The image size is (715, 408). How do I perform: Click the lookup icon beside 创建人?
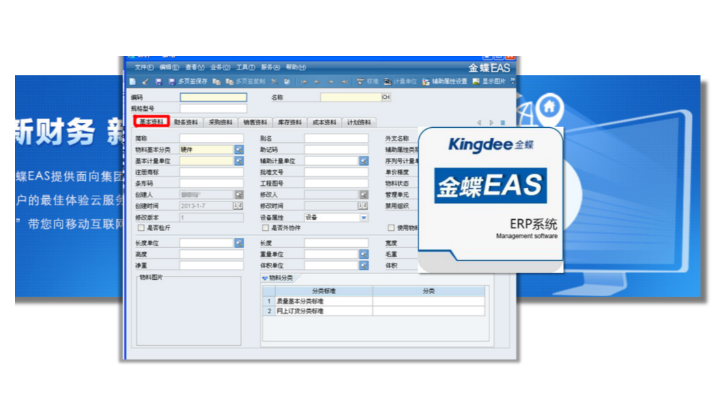[239, 195]
